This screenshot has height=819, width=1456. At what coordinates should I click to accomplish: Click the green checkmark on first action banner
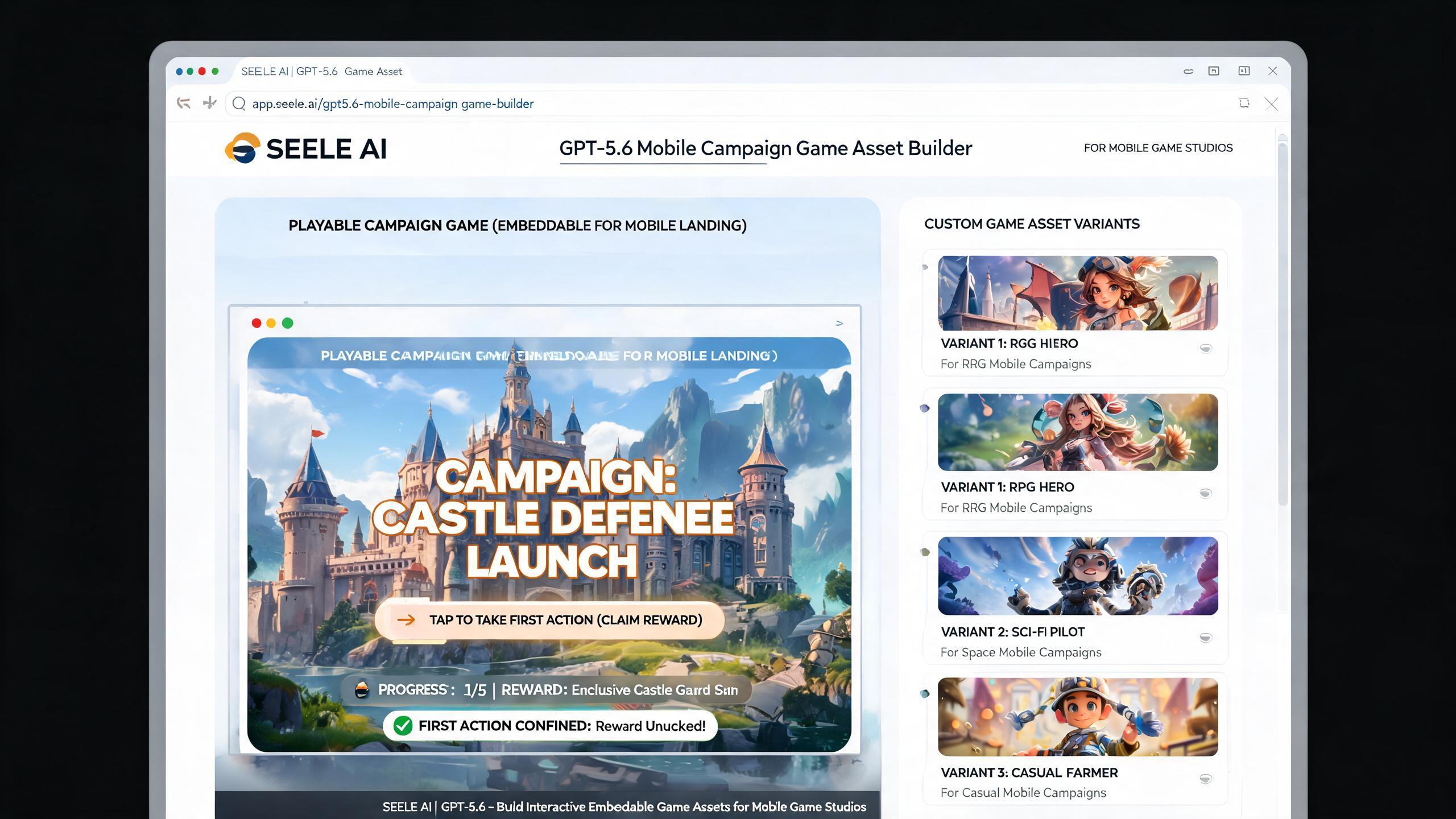pos(403,726)
